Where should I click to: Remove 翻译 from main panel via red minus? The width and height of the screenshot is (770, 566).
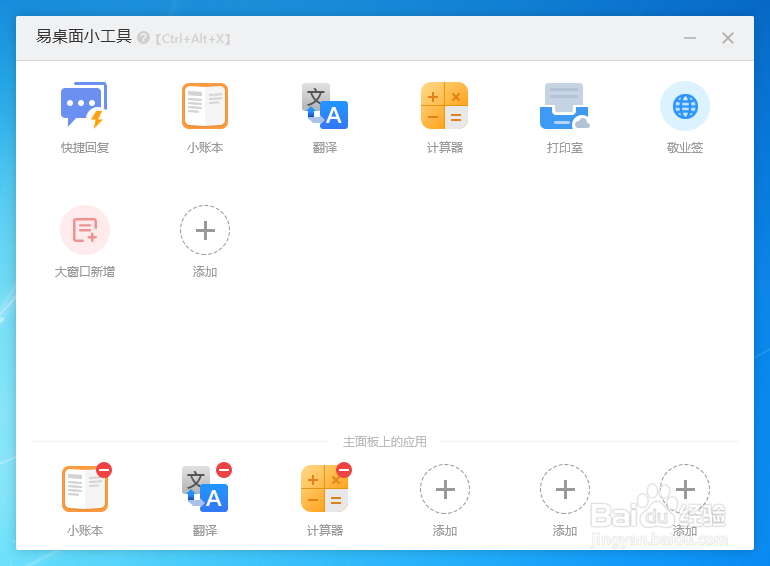[224, 470]
